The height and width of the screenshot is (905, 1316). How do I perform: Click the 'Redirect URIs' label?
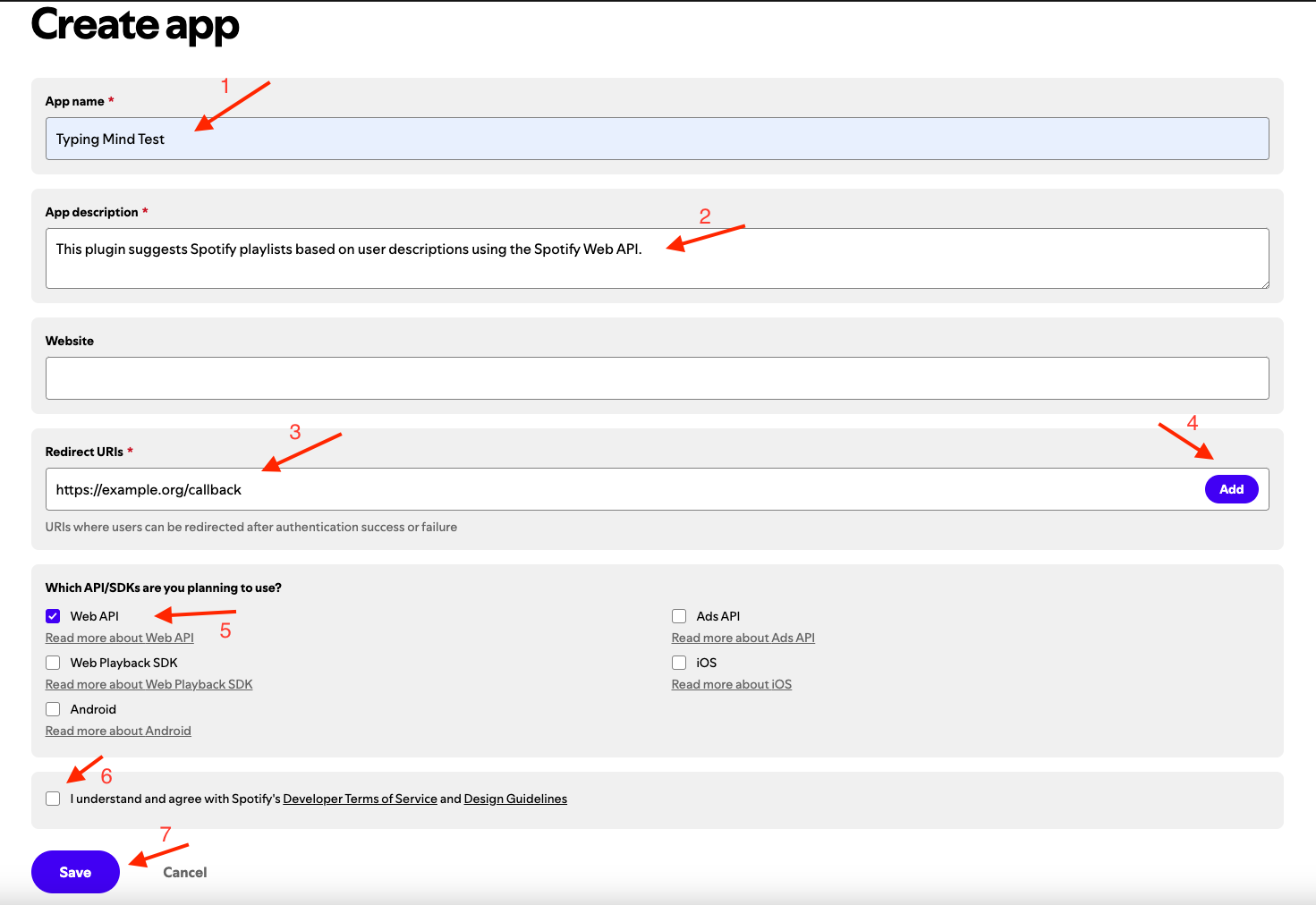[x=84, y=452]
